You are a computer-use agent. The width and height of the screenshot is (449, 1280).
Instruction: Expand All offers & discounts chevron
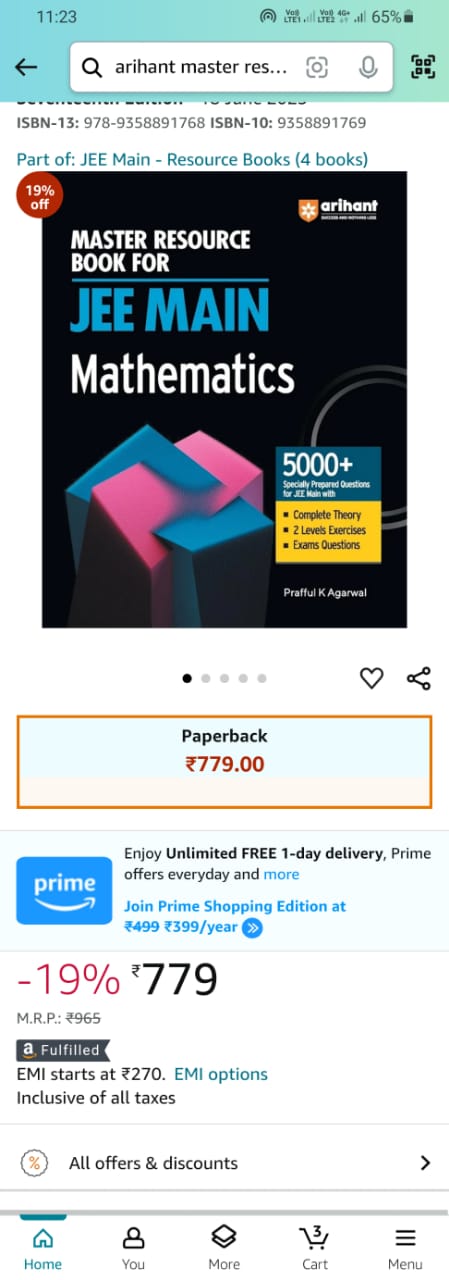pyautogui.click(x=425, y=1163)
